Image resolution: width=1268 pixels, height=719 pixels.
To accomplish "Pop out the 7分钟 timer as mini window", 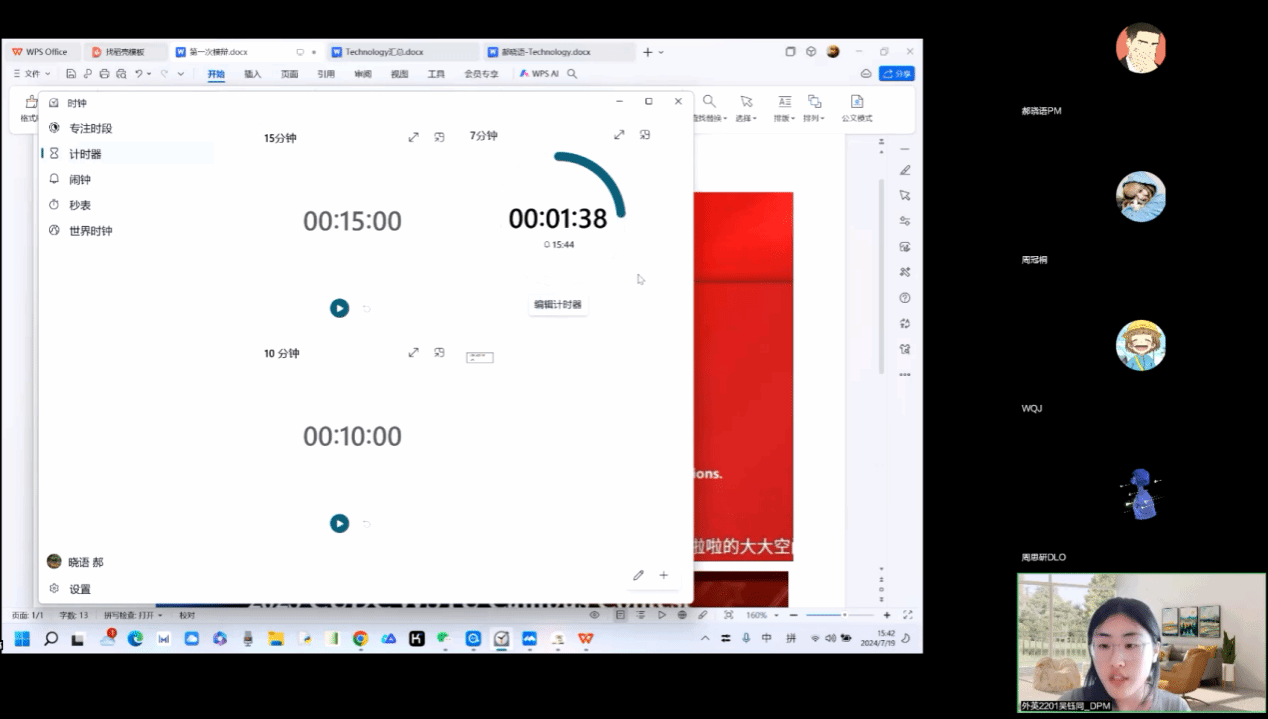I will click(645, 135).
